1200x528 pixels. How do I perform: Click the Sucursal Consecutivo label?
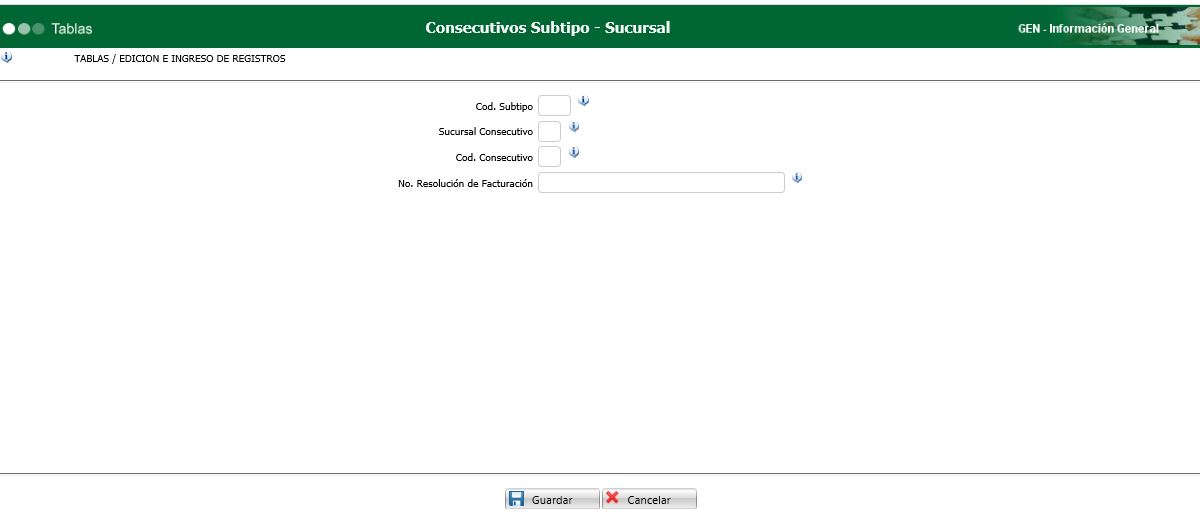pyautogui.click(x=485, y=132)
